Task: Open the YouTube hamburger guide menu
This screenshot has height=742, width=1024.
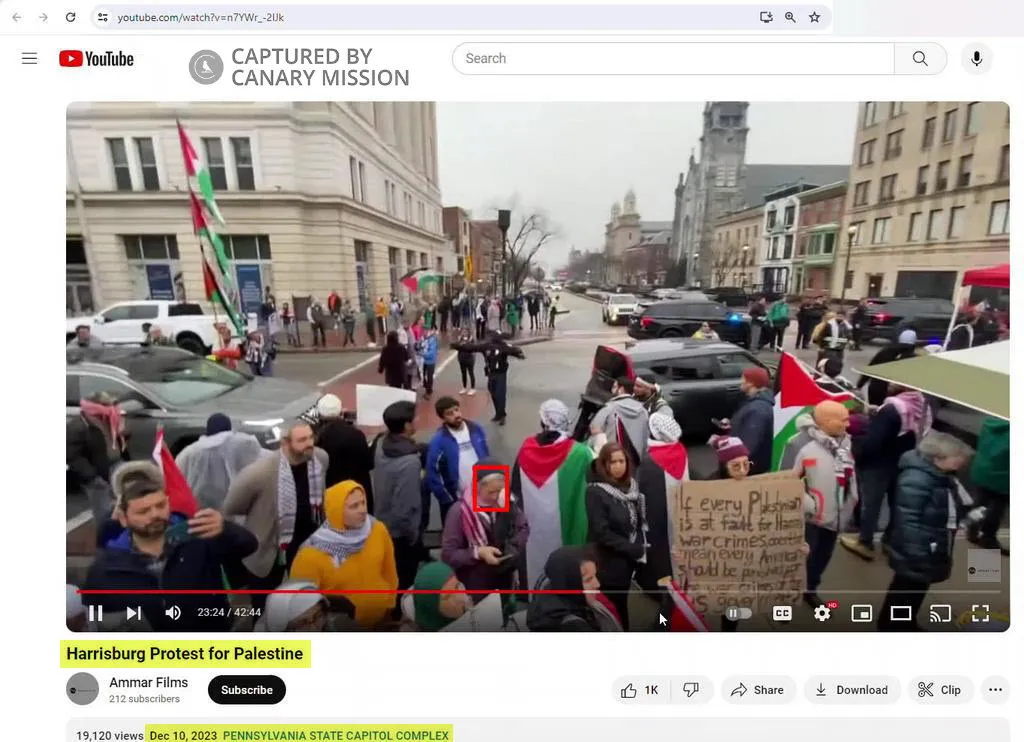Action: coord(29,58)
